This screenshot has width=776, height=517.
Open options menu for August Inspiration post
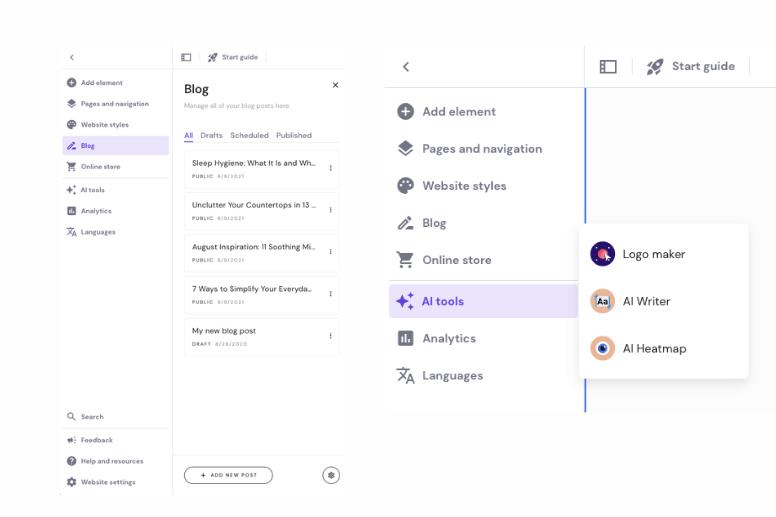[x=331, y=252]
